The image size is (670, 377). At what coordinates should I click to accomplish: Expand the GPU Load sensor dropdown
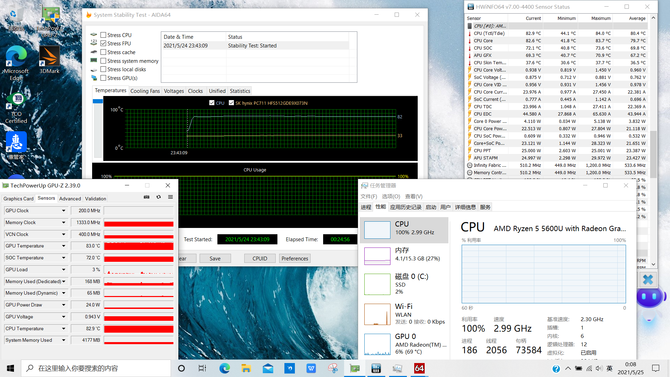click(64, 270)
